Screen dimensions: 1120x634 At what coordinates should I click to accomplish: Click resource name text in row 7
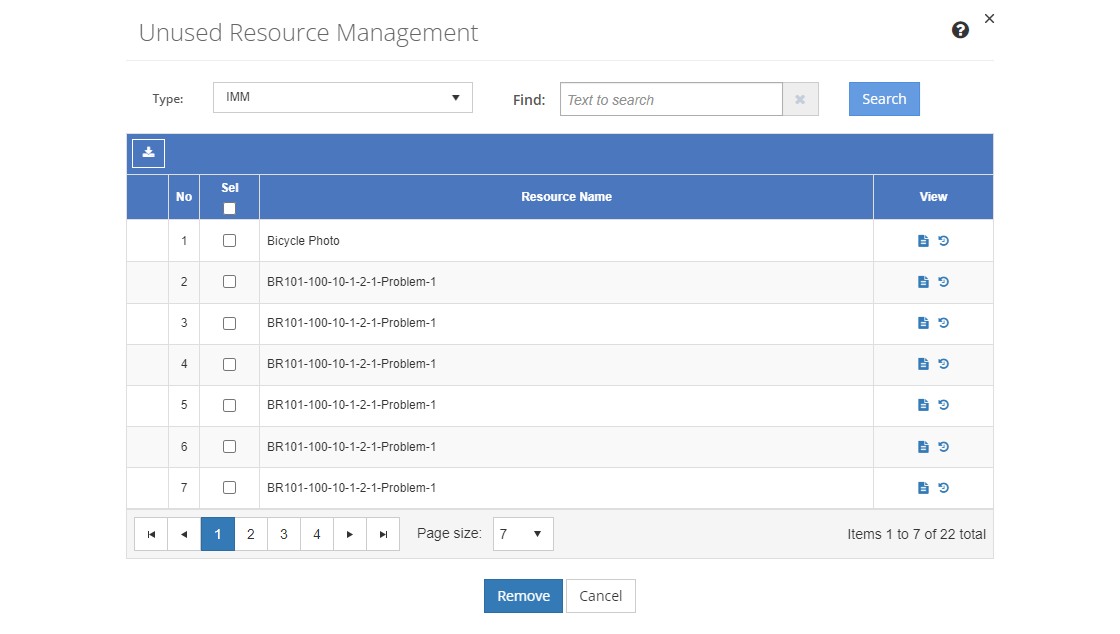(351, 488)
